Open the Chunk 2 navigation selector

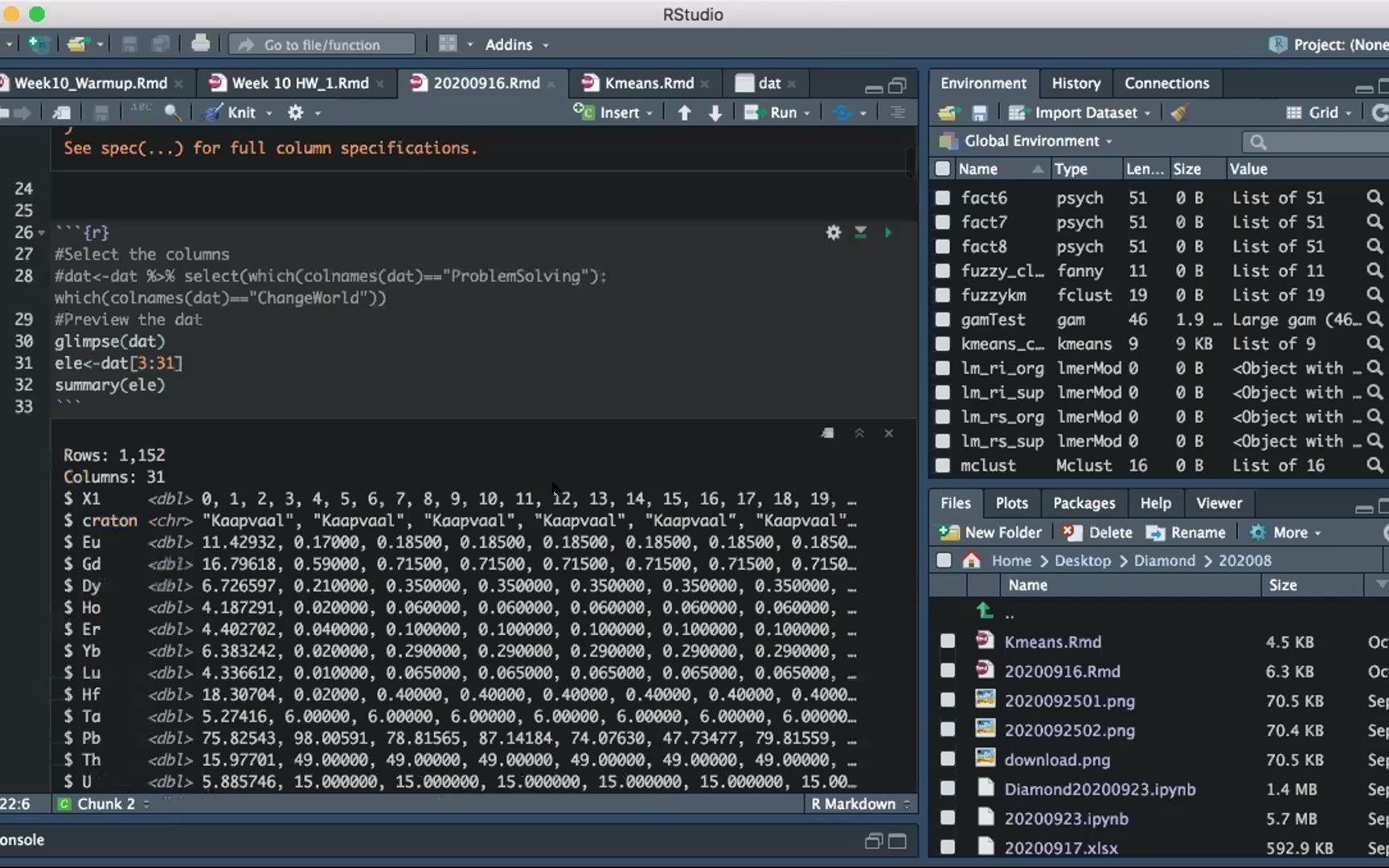(104, 804)
